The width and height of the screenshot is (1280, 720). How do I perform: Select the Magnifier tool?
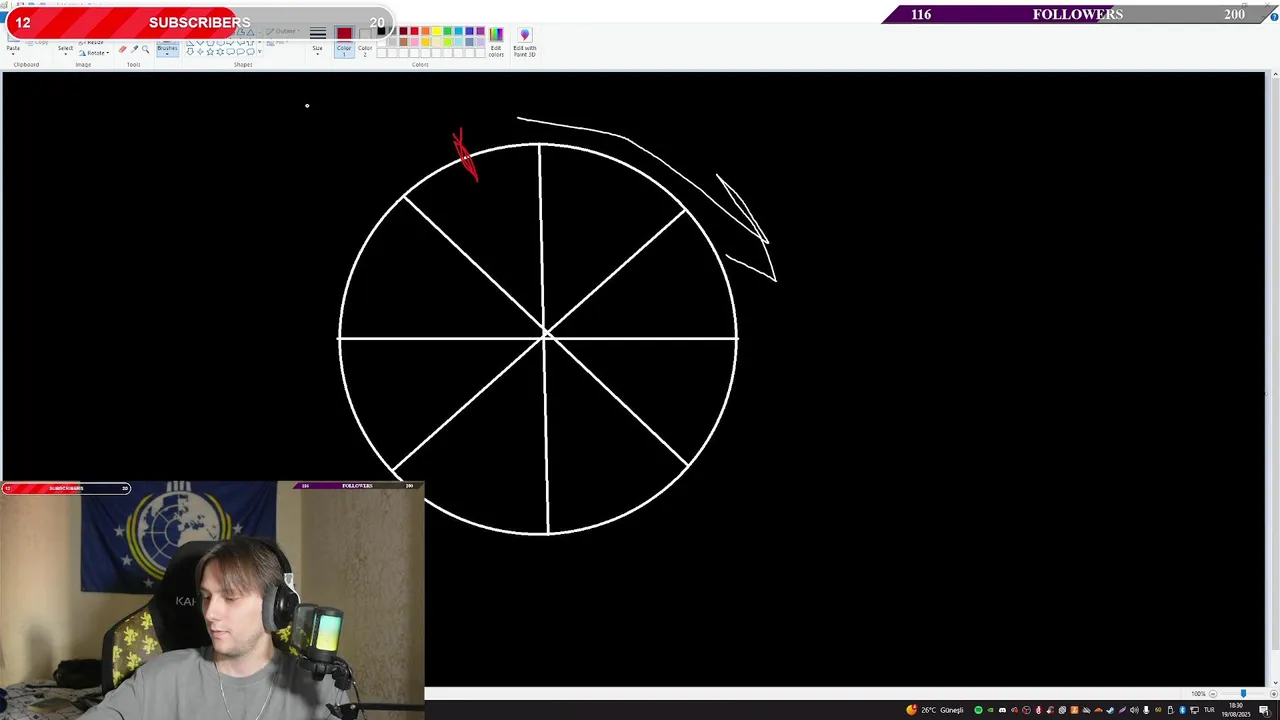click(x=145, y=49)
